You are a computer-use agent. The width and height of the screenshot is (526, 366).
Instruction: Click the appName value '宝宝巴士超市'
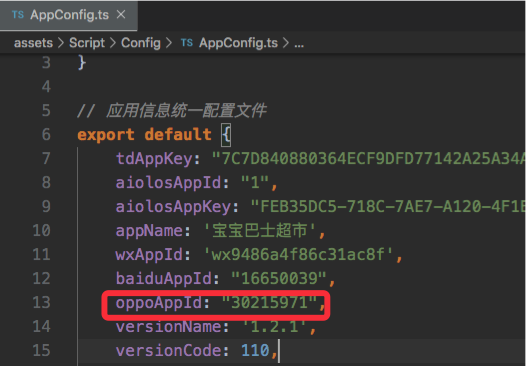tap(260, 230)
